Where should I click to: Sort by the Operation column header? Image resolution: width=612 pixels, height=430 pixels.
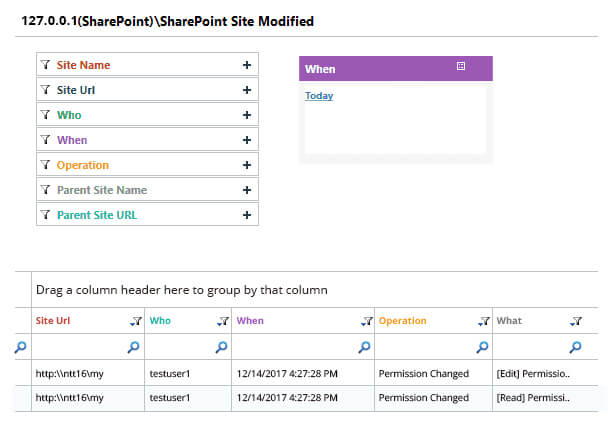(402, 321)
